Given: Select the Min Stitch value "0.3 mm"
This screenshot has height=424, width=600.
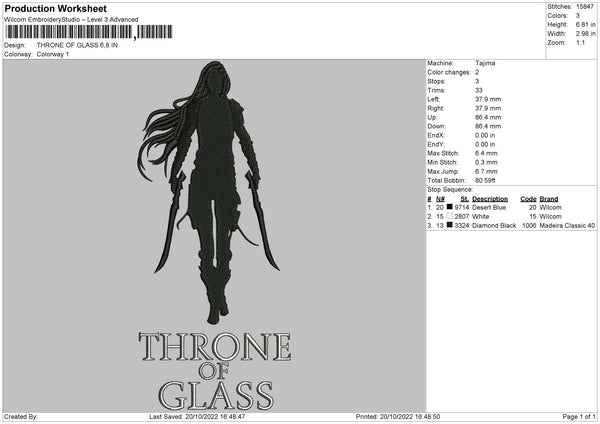Looking at the screenshot, I should (x=486, y=162).
